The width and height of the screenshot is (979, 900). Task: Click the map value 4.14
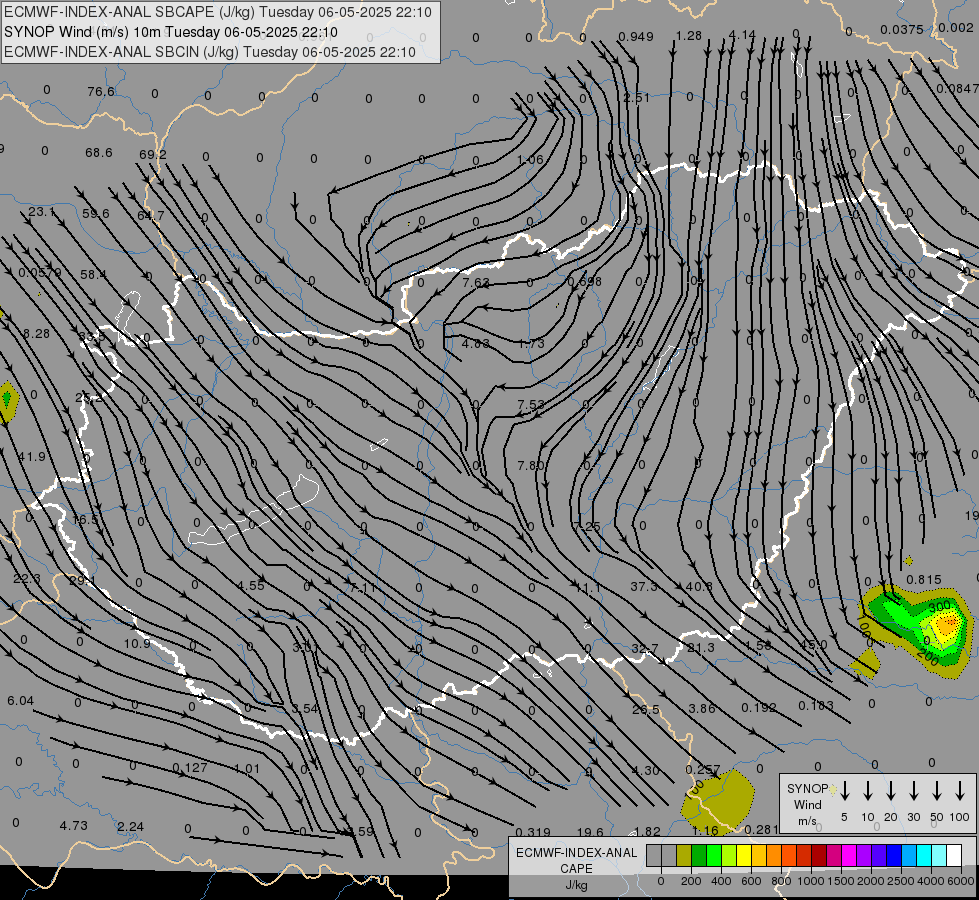(x=742, y=35)
